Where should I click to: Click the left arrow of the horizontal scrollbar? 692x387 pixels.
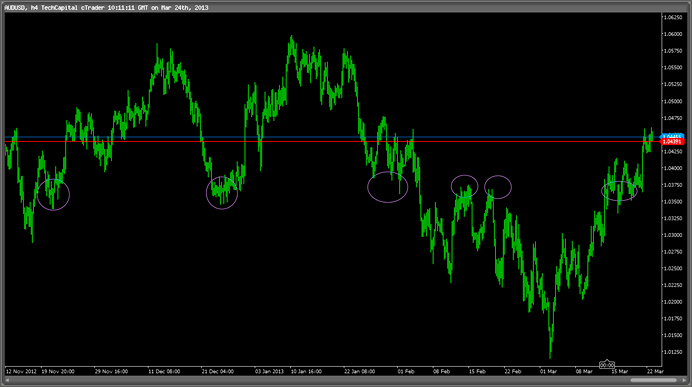pos(8,380)
